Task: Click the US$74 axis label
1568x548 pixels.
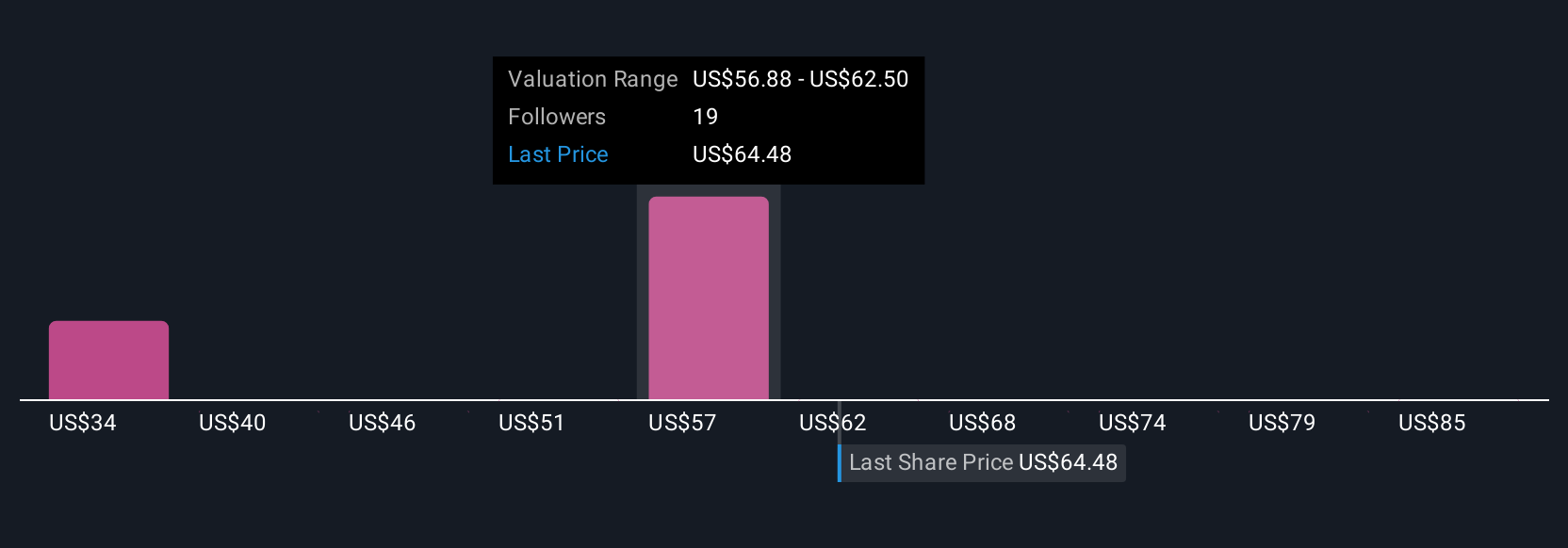Action: pyautogui.click(x=1132, y=423)
